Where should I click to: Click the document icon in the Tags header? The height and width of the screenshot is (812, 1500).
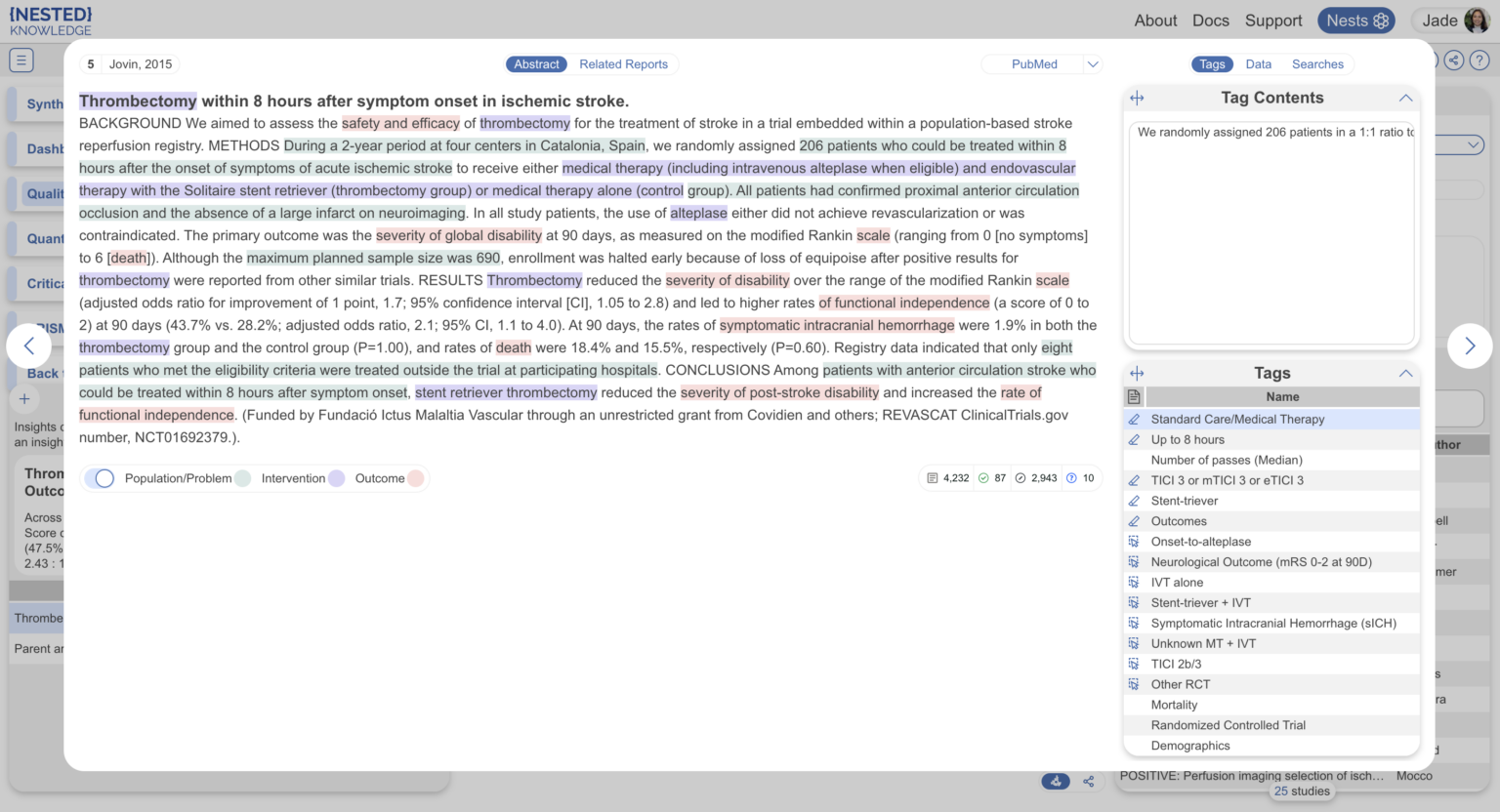click(1134, 396)
